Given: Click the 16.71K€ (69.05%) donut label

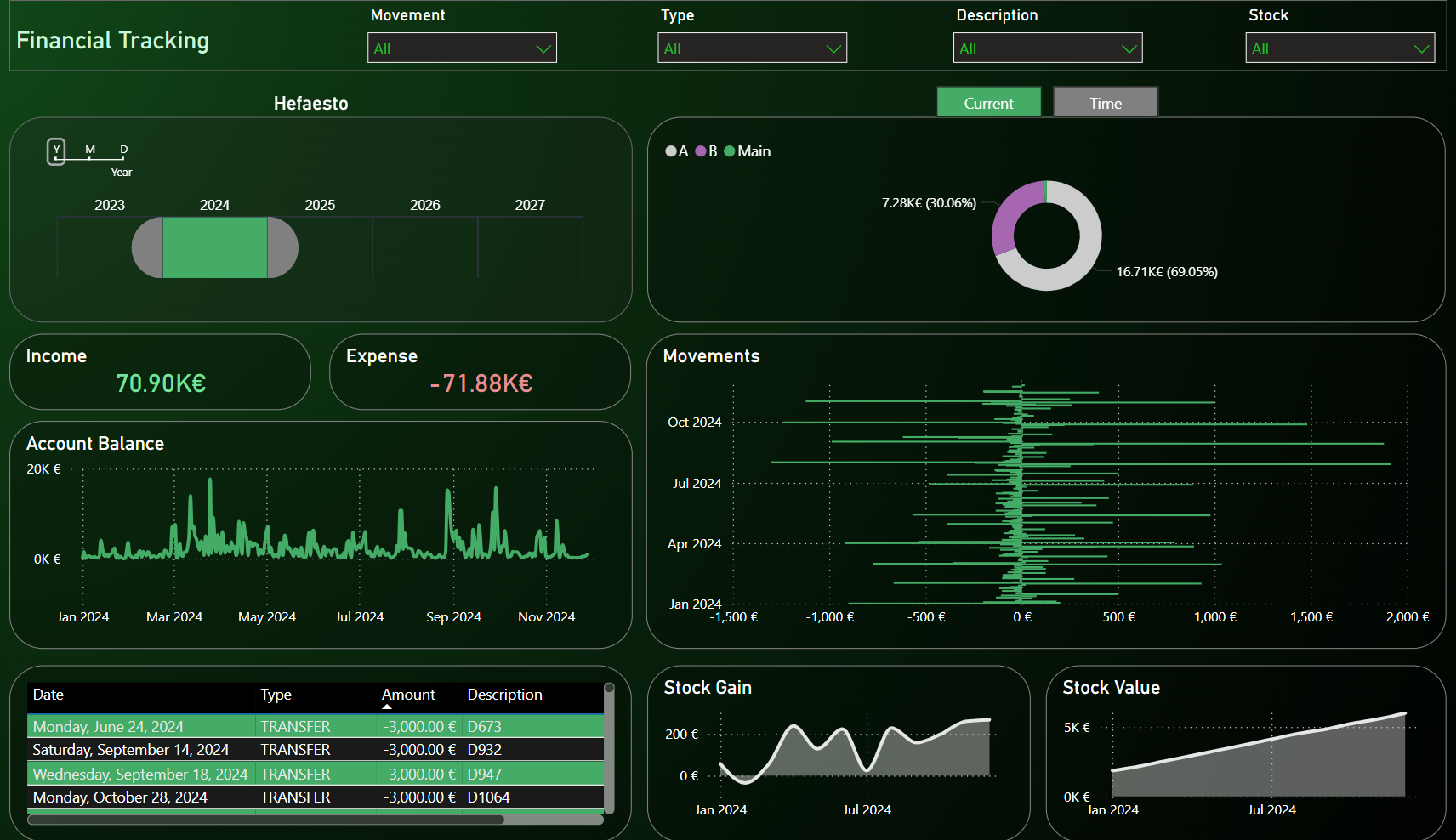Looking at the screenshot, I should pyautogui.click(x=1167, y=272).
